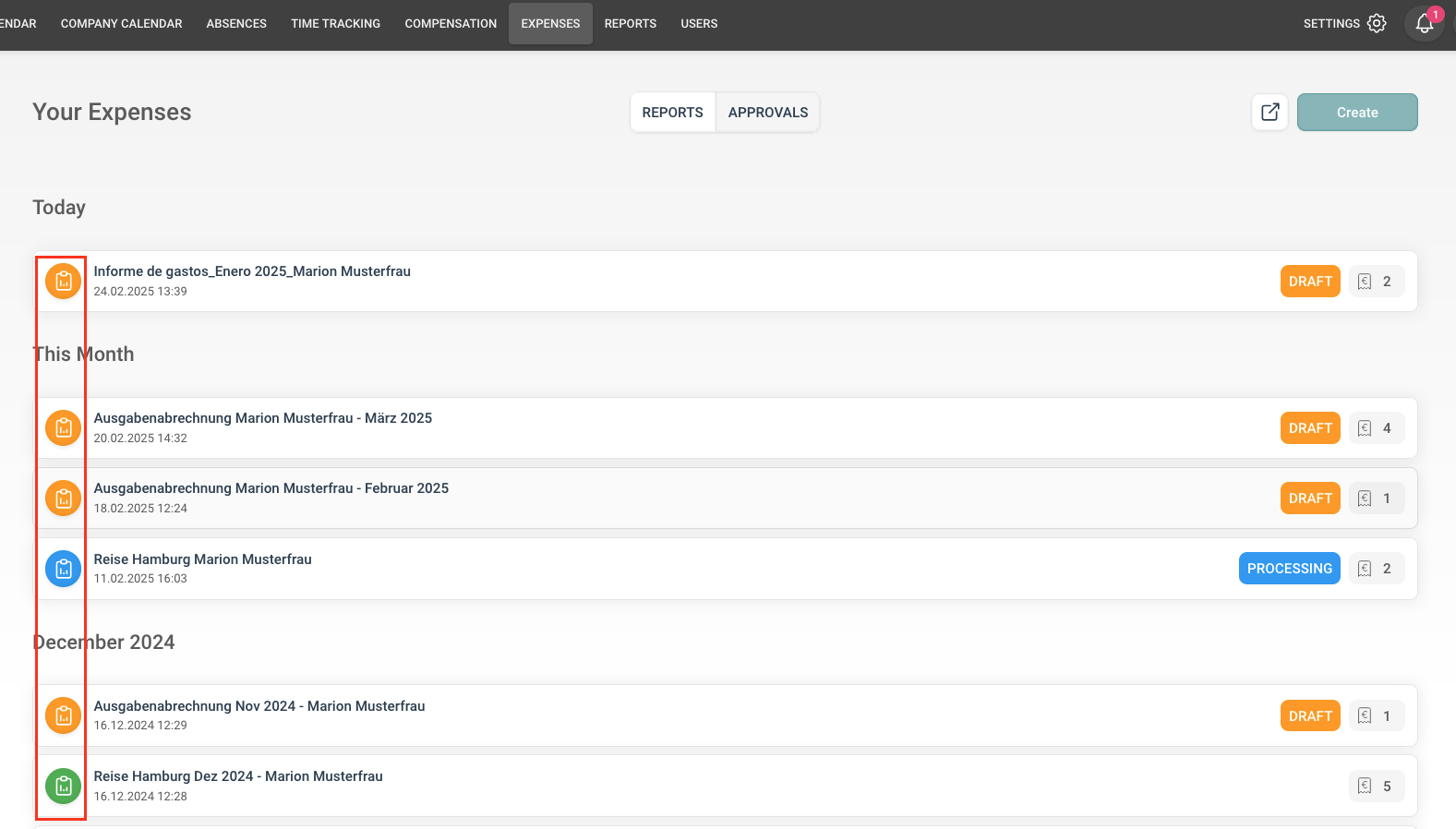Open the Absences section
The width and height of the screenshot is (1456, 829).
coord(236,24)
